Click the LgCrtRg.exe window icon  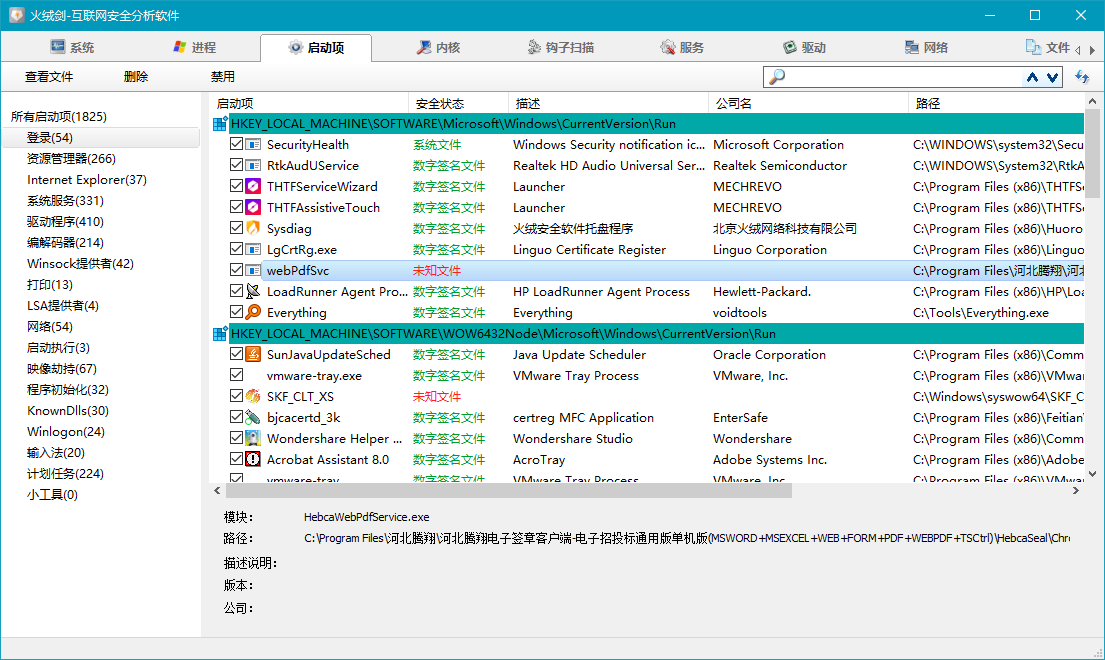tap(253, 249)
